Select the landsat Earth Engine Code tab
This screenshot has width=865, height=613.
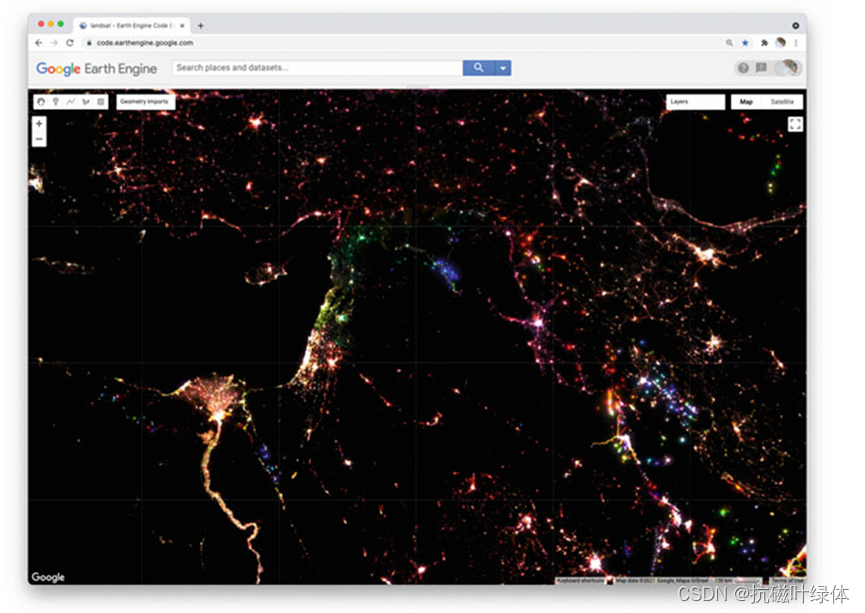tap(132, 25)
